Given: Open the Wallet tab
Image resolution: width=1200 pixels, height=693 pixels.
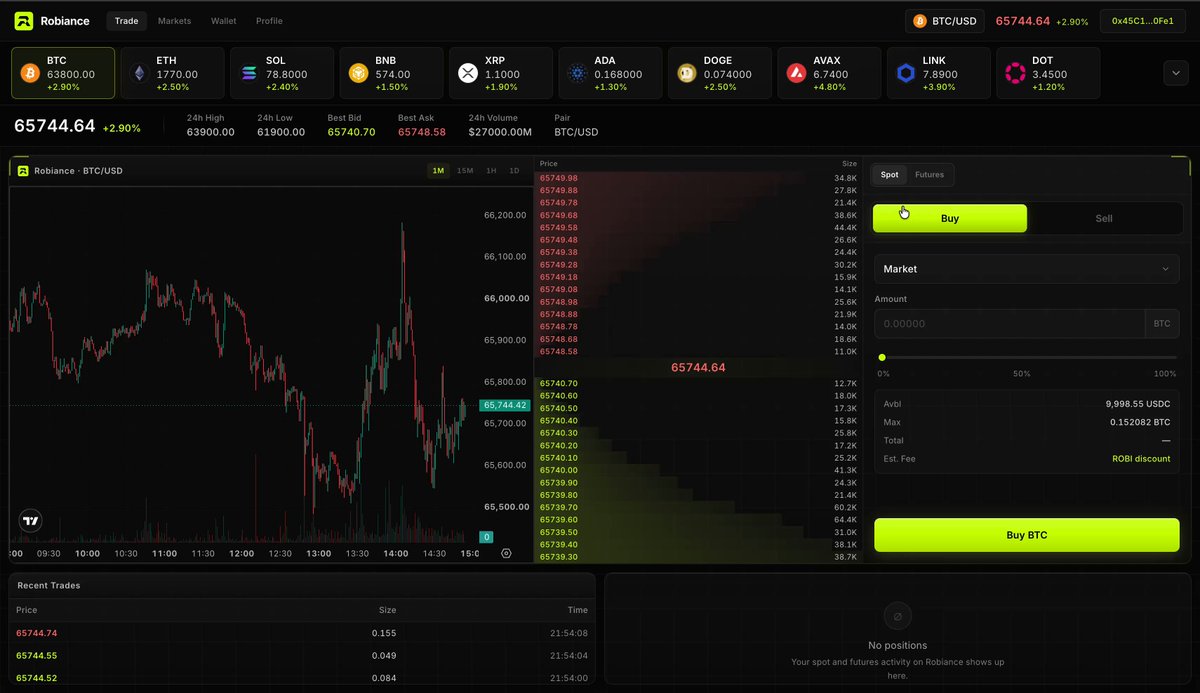Looking at the screenshot, I should pyautogui.click(x=223, y=21).
